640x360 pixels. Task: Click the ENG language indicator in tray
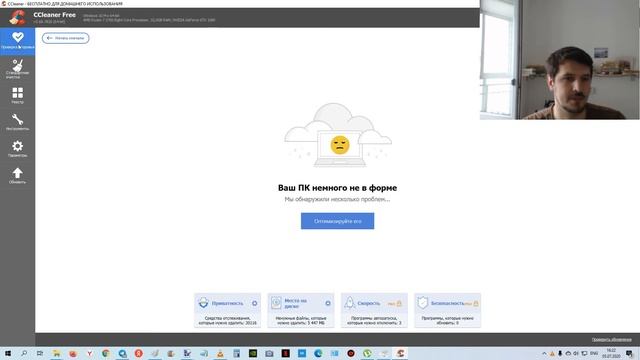click(594, 353)
